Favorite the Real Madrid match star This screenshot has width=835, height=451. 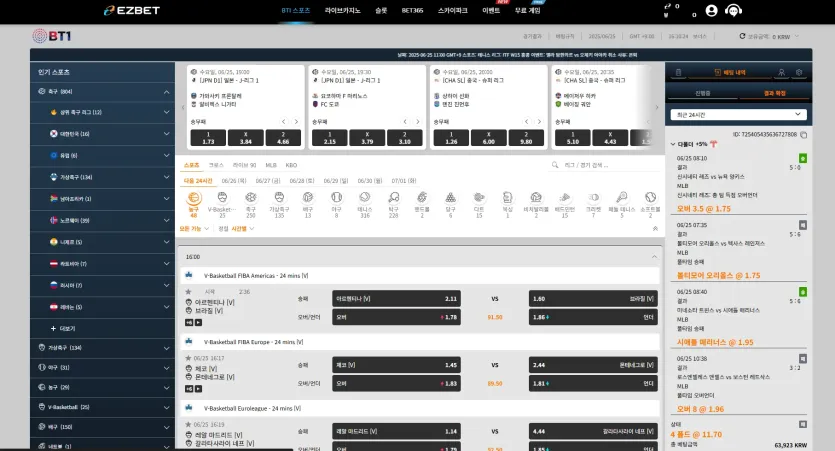click(x=188, y=424)
